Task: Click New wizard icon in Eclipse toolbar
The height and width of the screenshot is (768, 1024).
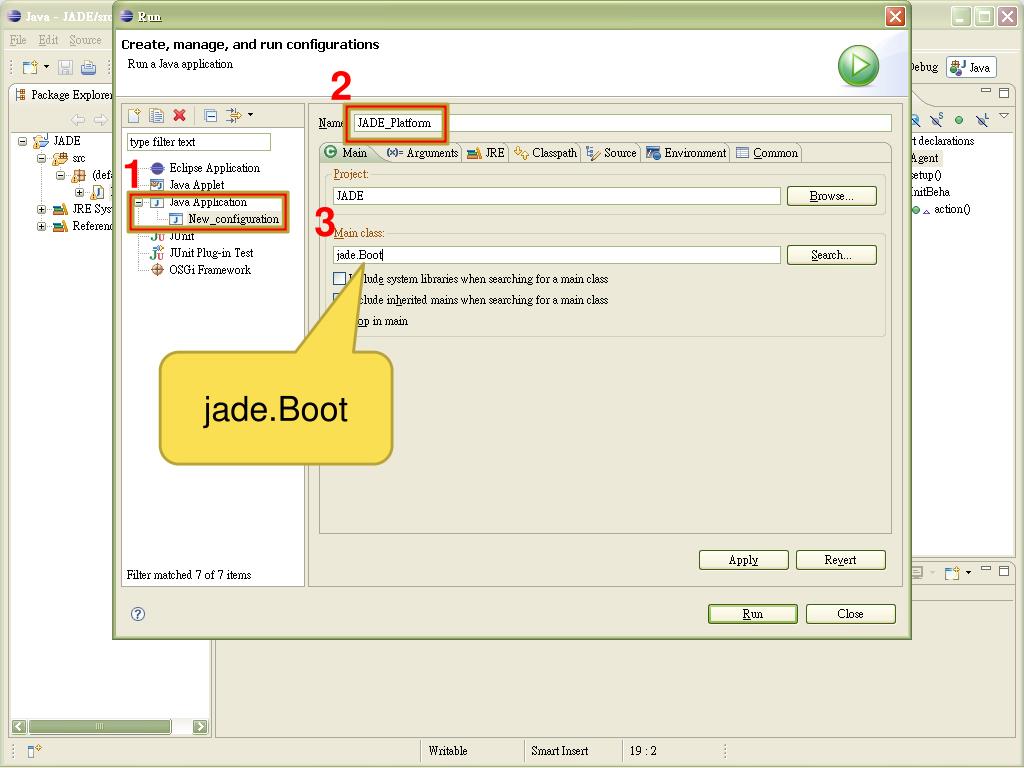Action: [x=30, y=67]
